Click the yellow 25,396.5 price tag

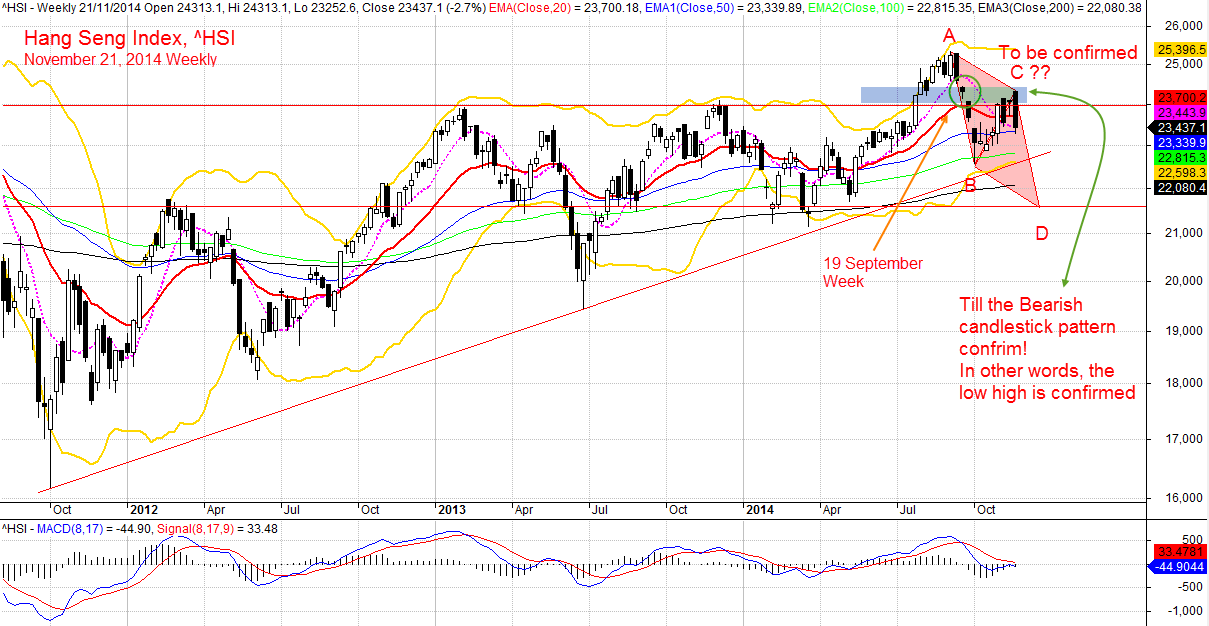click(x=1179, y=49)
